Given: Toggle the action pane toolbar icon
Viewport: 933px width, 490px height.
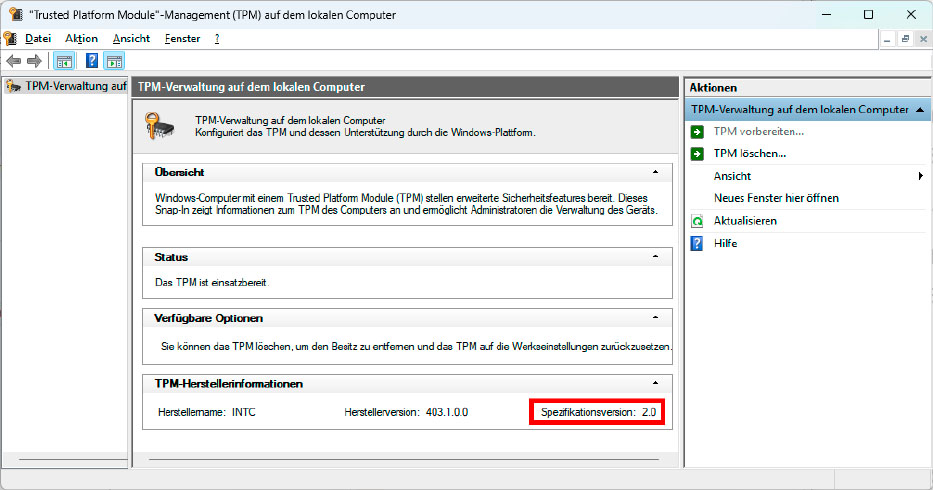Looking at the screenshot, I should tap(114, 61).
